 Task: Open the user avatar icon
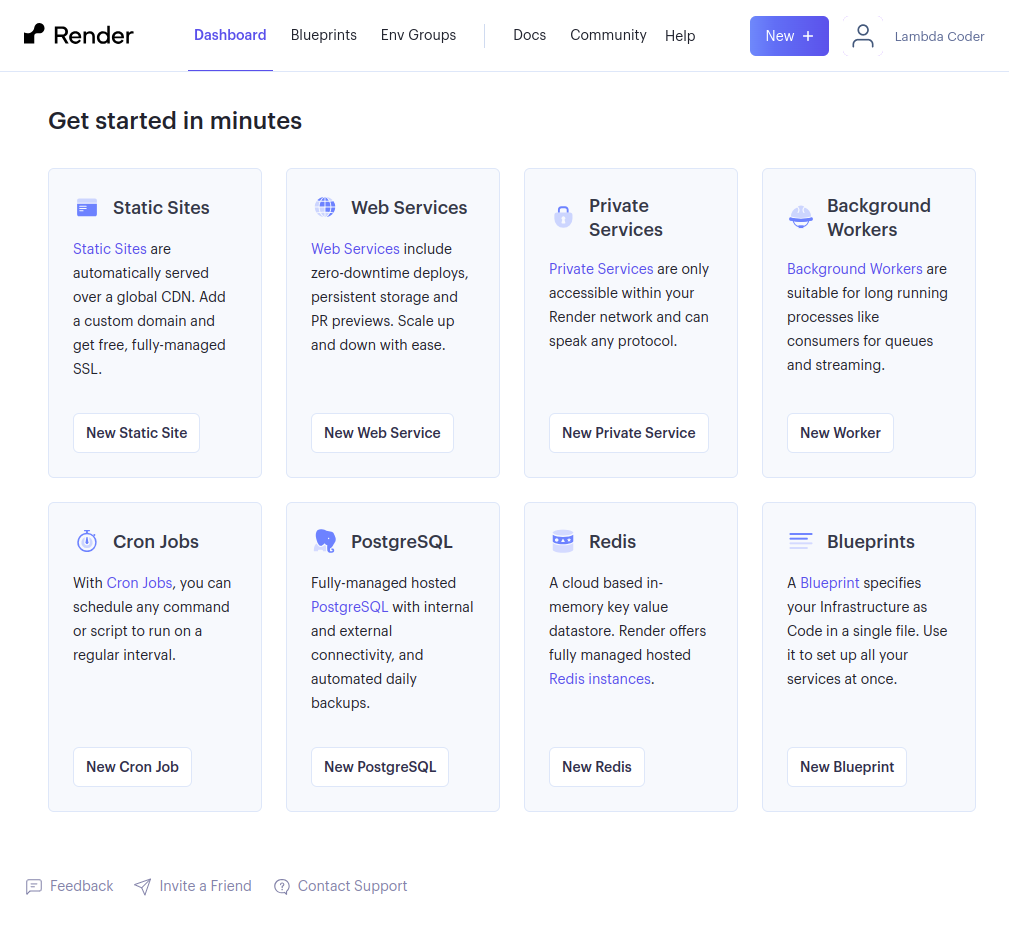(x=862, y=36)
